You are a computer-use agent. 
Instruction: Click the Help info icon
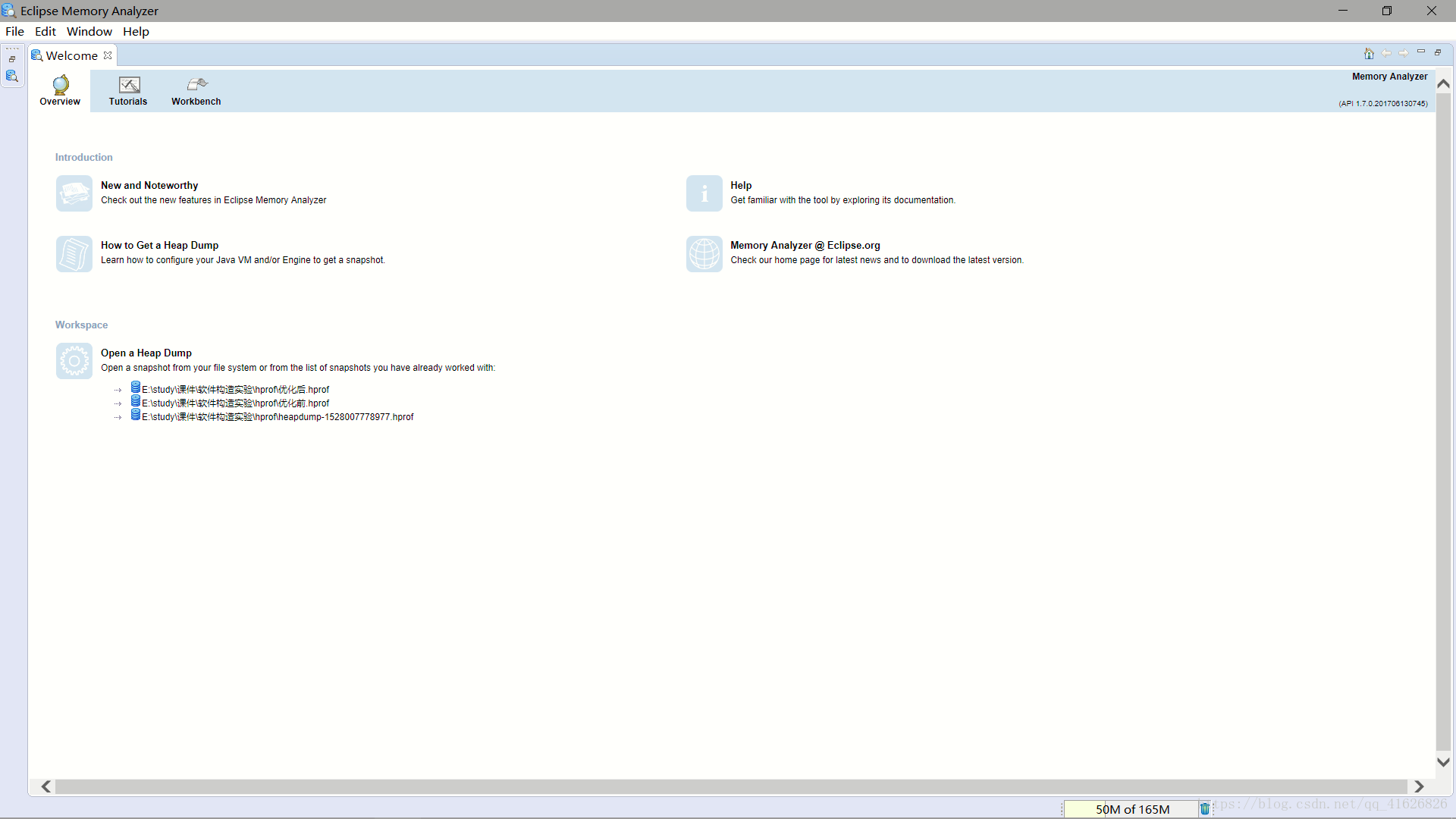click(704, 193)
